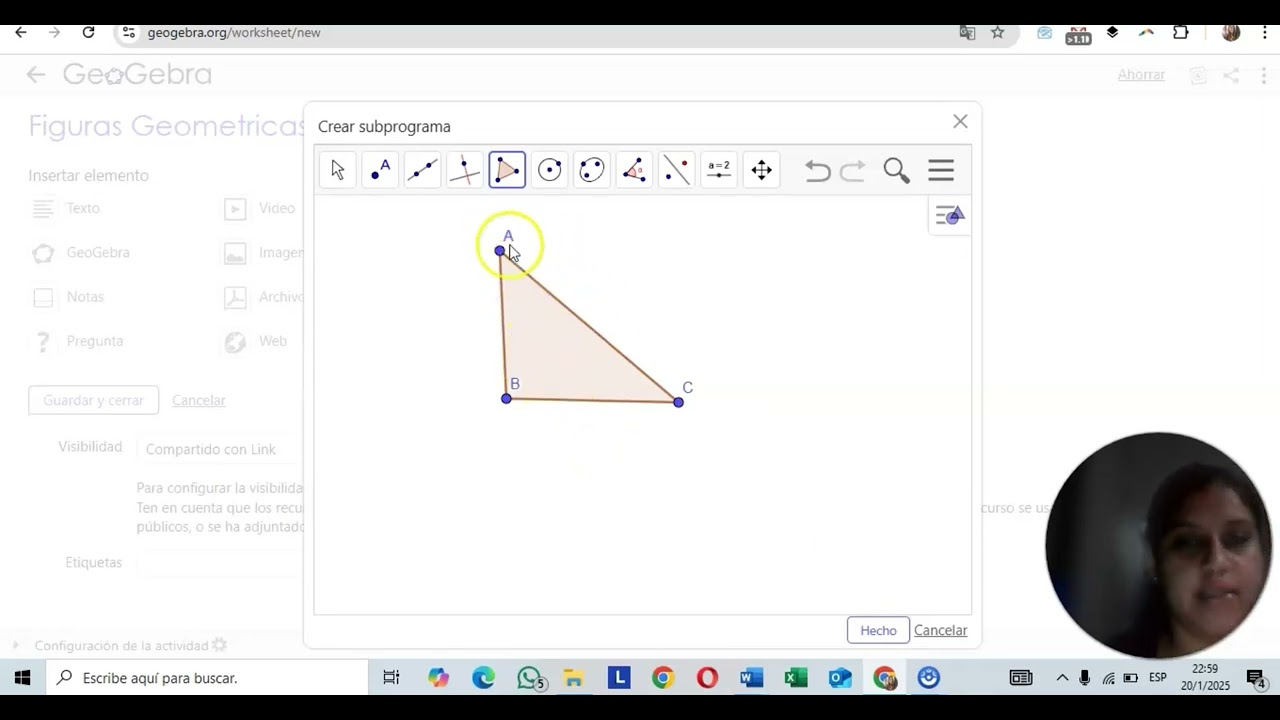Select the Circle with Center tool

(x=549, y=170)
